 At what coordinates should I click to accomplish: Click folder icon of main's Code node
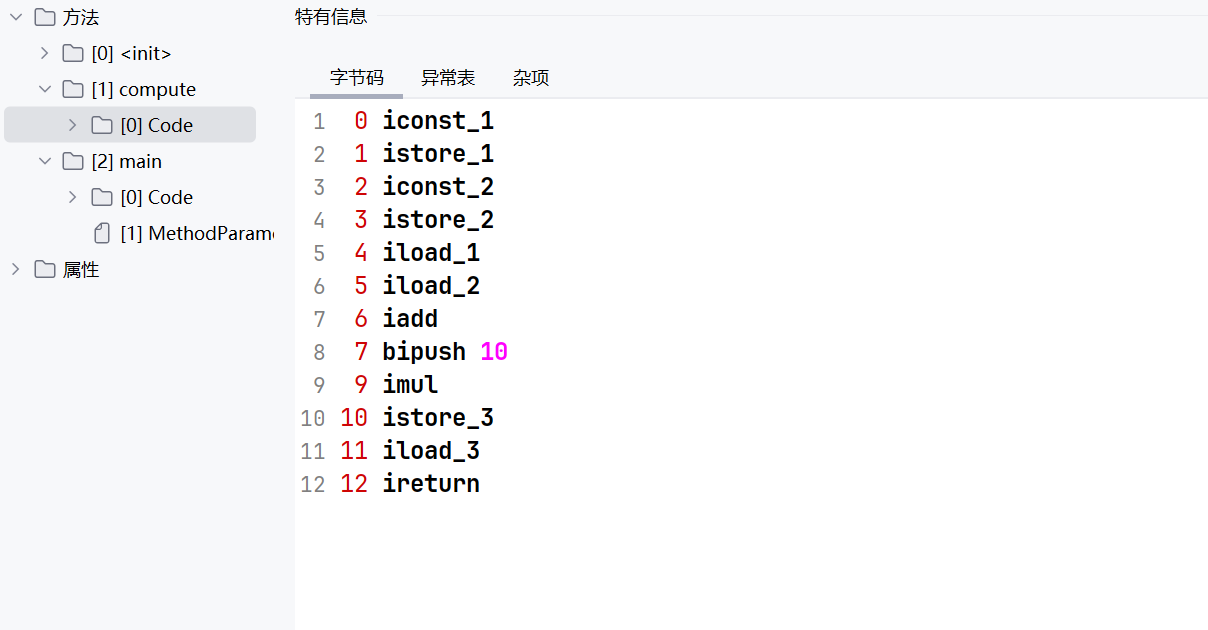pos(102,197)
